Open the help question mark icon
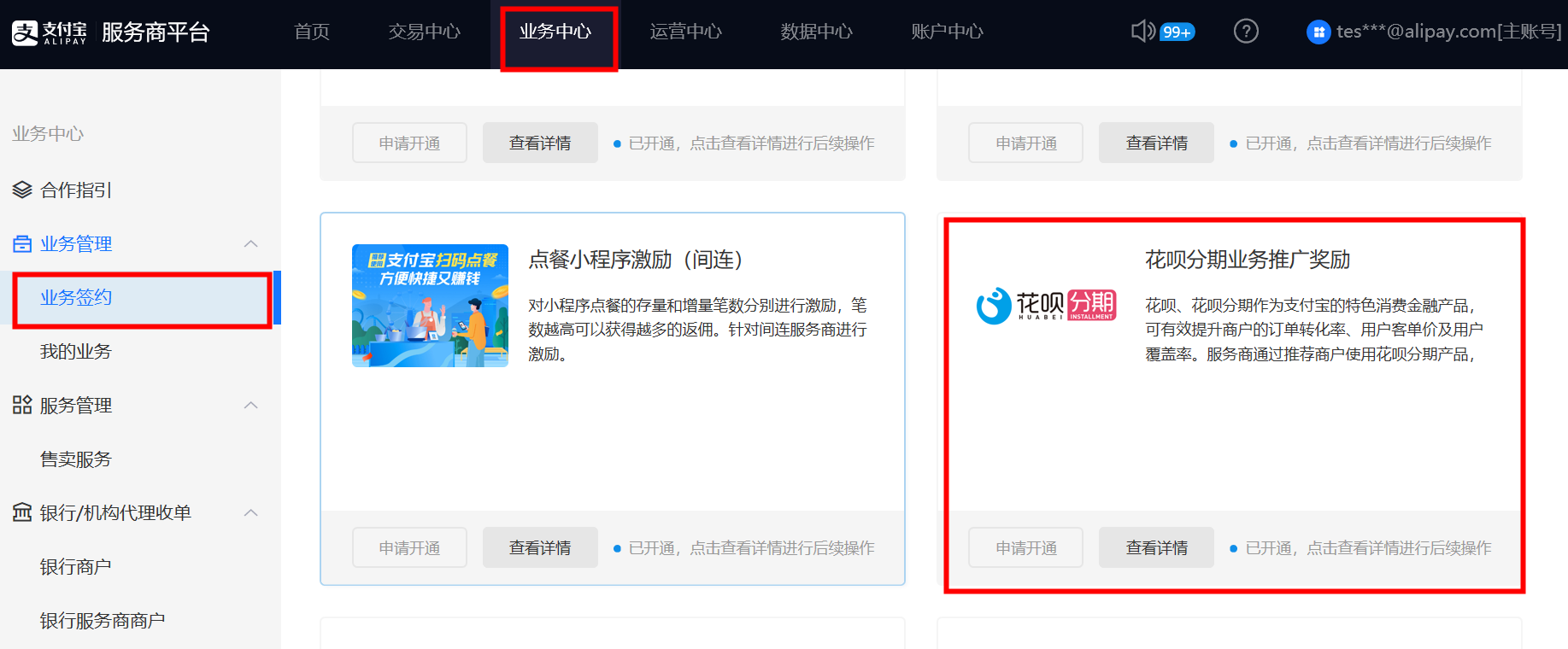Image resolution: width=1568 pixels, height=649 pixels. (1246, 32)
